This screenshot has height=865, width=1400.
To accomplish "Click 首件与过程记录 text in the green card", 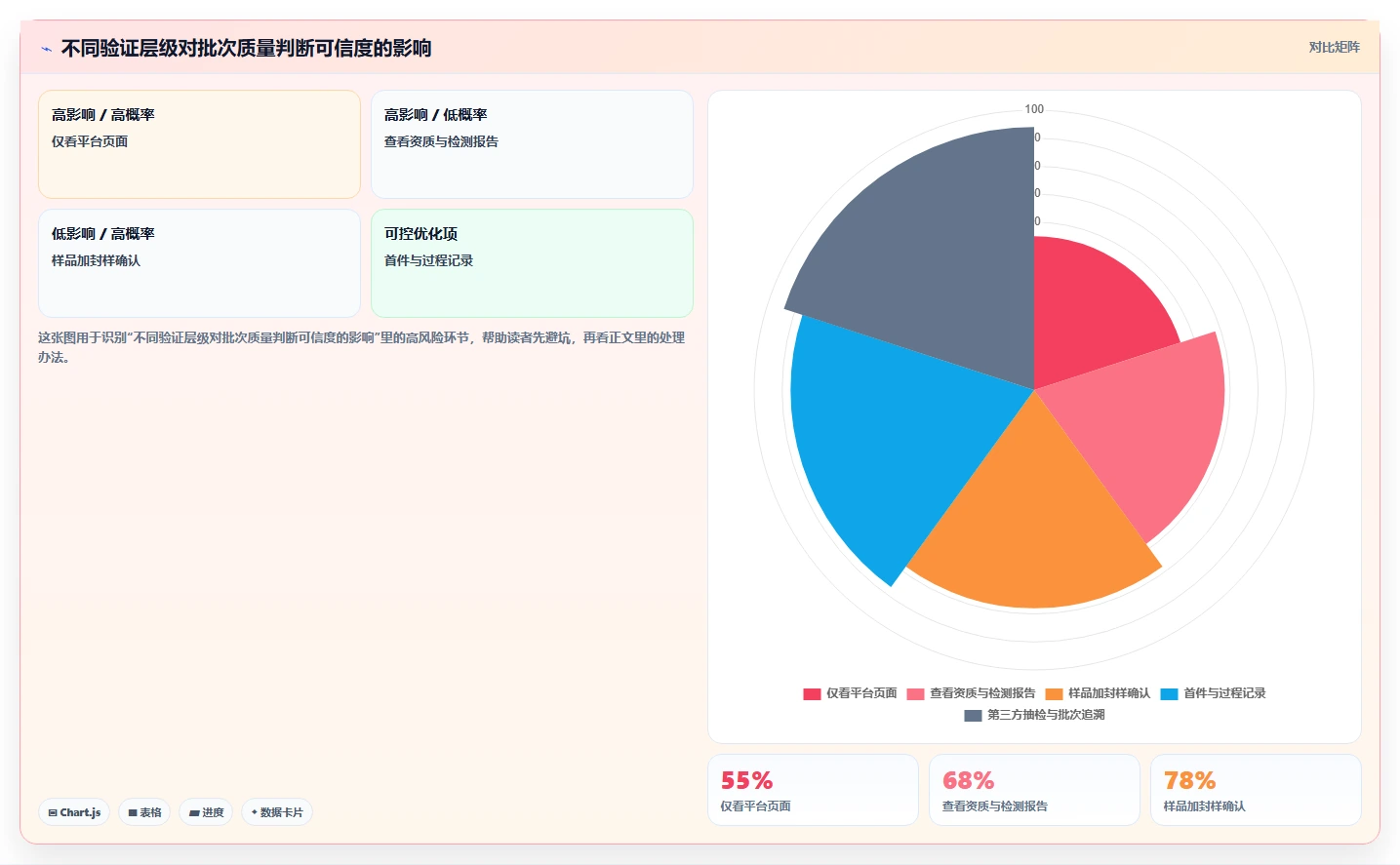I will tap(428, 260).
